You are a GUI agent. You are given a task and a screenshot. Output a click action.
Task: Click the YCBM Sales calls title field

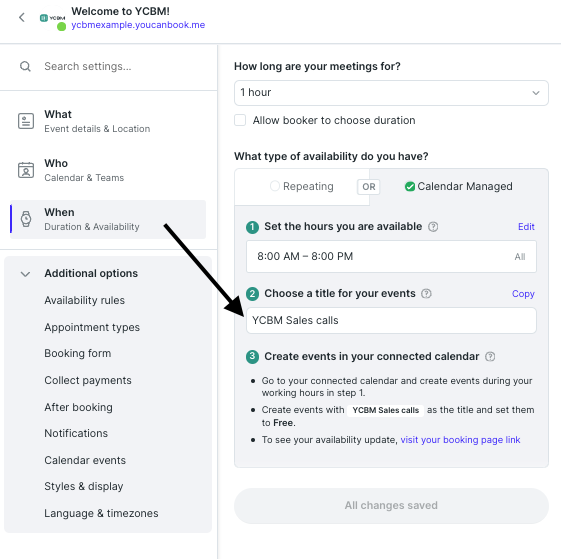tap(391, 320)
